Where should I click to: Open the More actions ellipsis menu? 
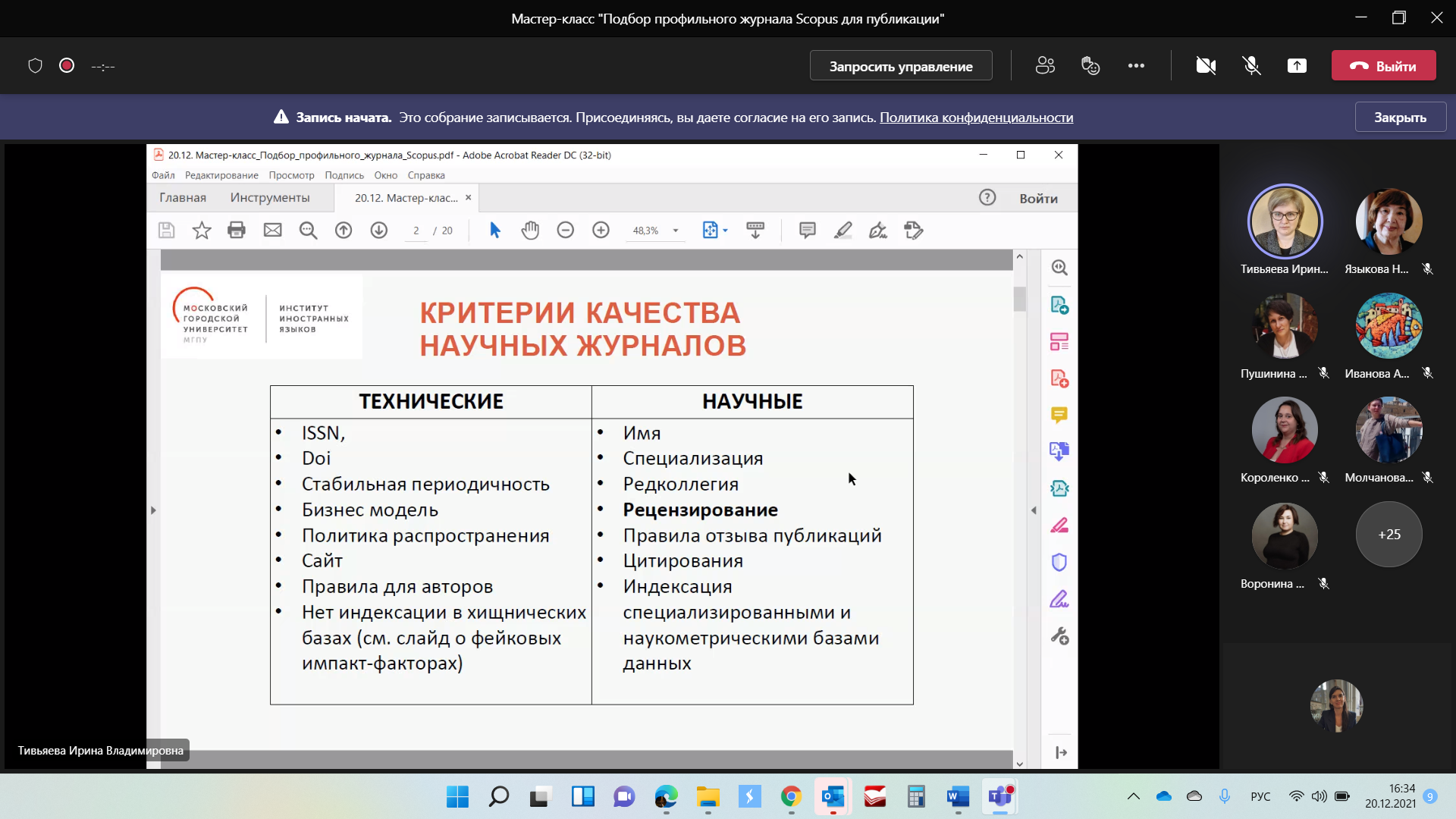click(1136, 66)
